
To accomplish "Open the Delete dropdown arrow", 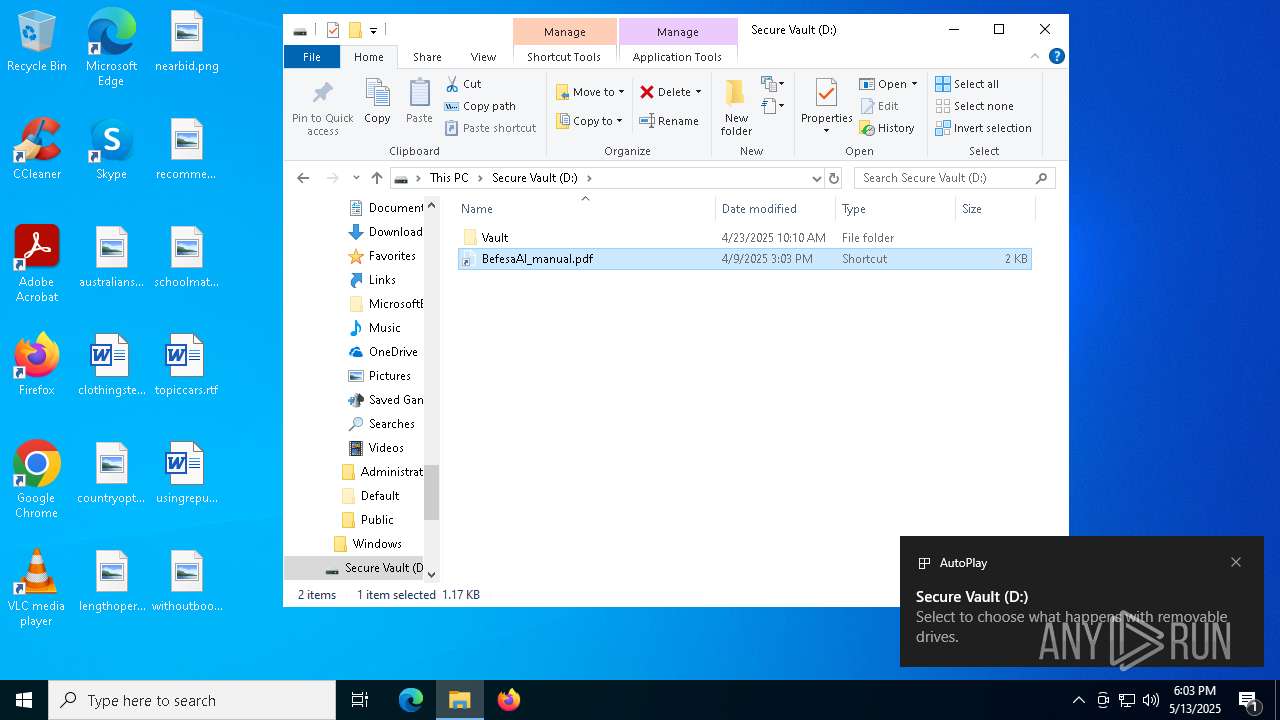I will point(698,92).
